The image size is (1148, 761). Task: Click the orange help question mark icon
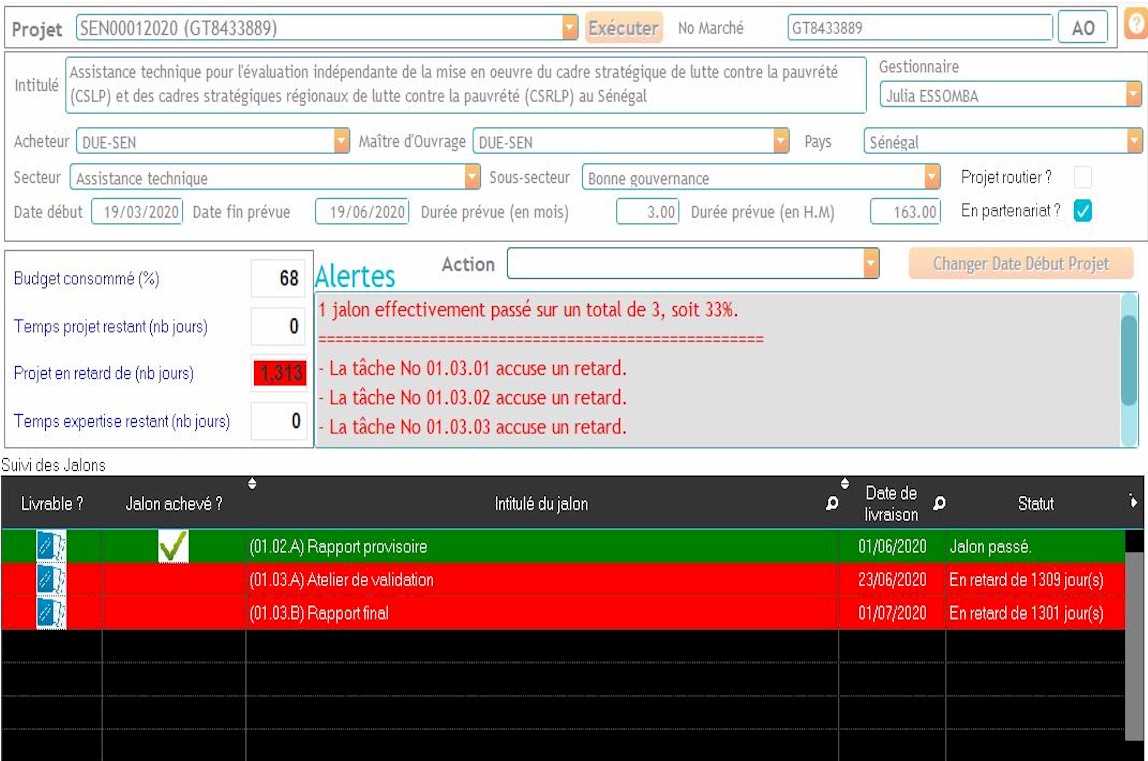click(x=1136, y=26)
